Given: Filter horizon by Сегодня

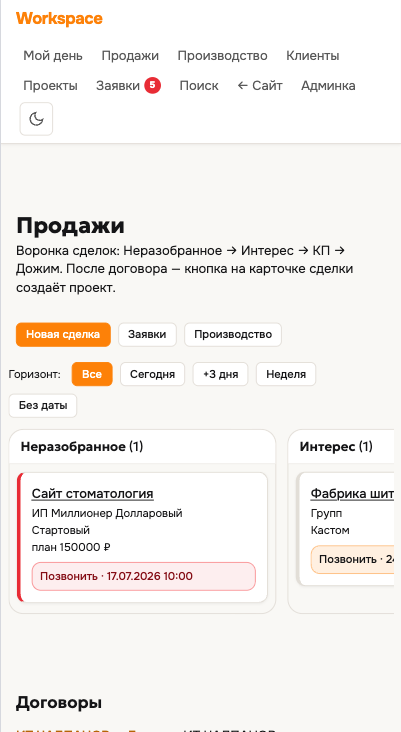Looking at the screenshot, I should [152, 374].
